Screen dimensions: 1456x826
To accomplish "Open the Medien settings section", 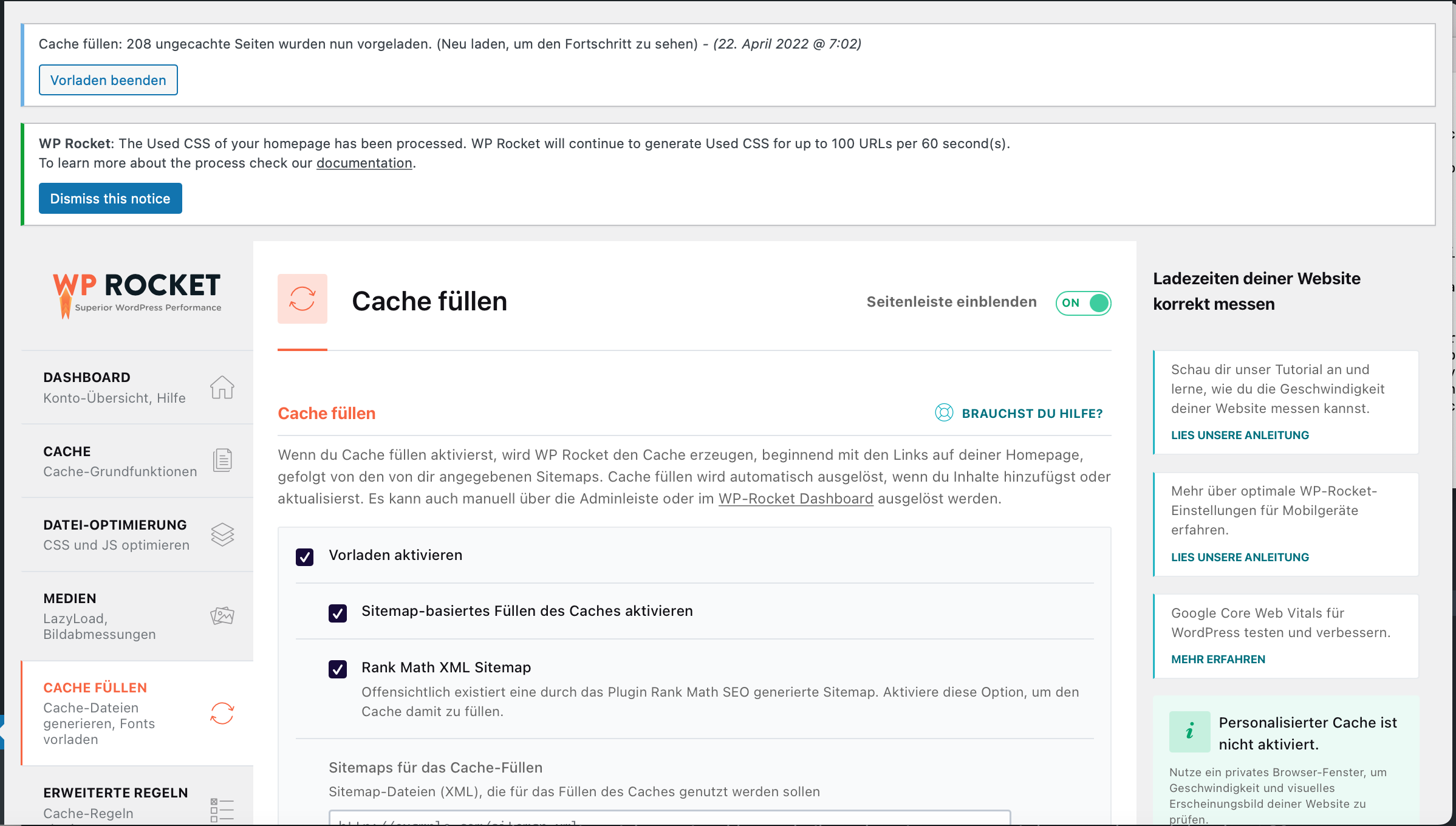I will point(137,616).
